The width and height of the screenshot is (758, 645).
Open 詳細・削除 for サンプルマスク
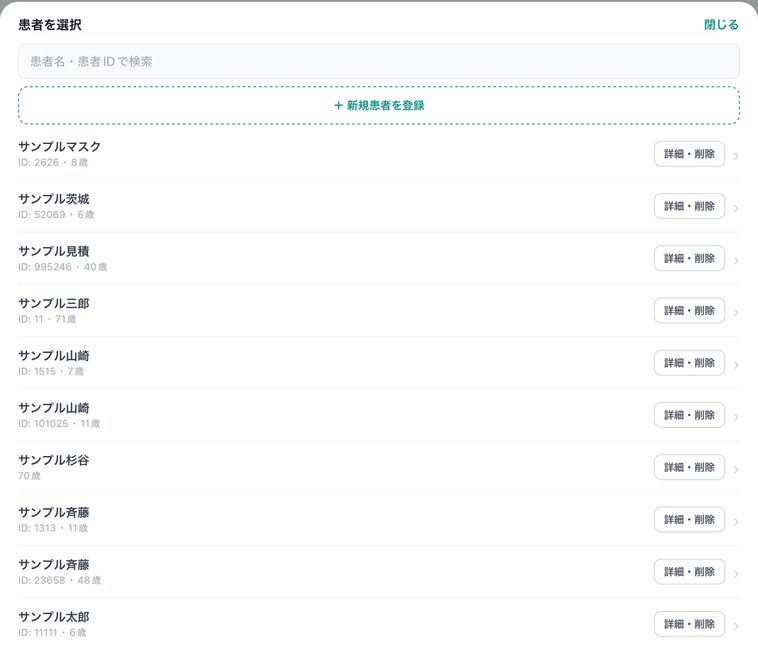coord(689,154)
